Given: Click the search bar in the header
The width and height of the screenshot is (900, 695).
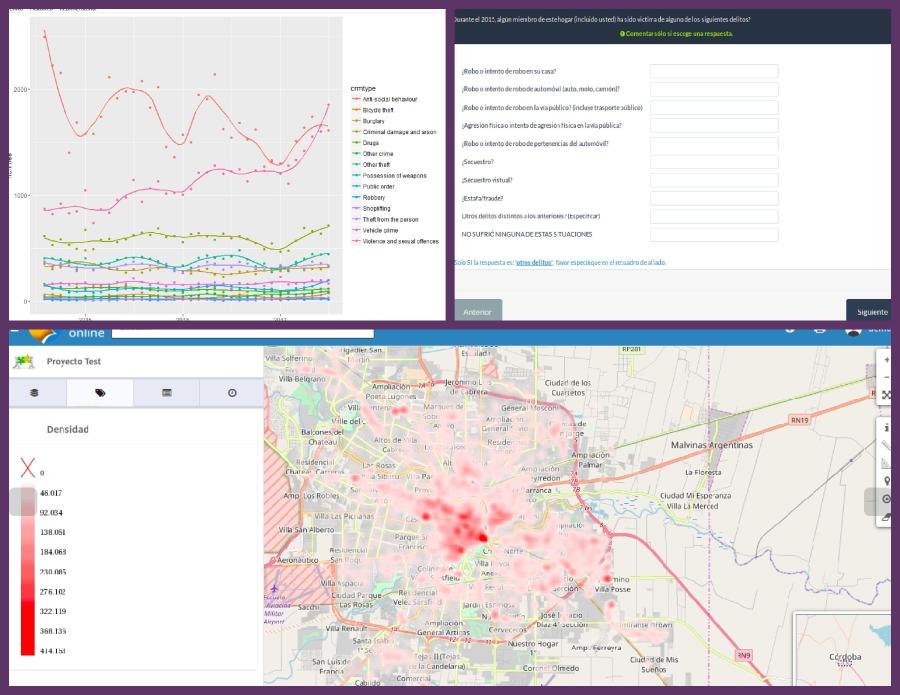Looking at the screenshot, I should click(x=242, y=331).
